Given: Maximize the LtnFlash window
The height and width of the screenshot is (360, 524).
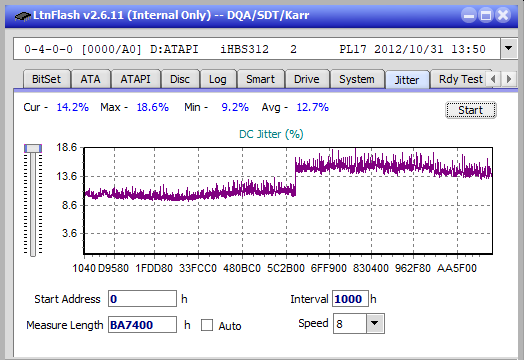Looking at the screenshot, I should click(486, 15).
